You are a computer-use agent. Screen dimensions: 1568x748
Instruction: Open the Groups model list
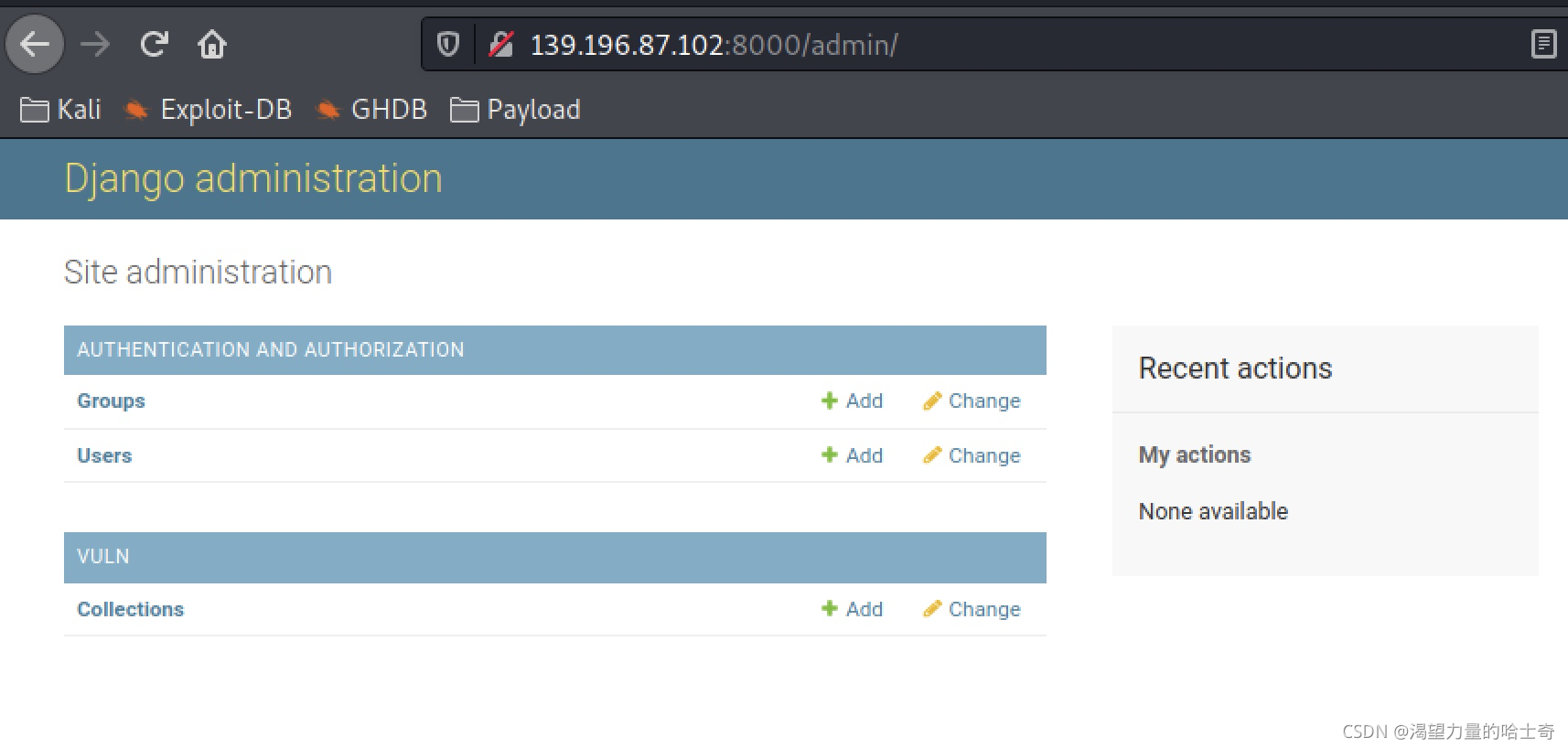111,401
